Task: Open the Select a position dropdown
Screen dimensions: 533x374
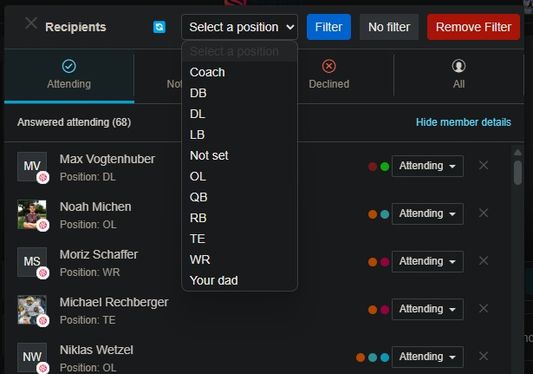Action: click(x=240, y=27)
